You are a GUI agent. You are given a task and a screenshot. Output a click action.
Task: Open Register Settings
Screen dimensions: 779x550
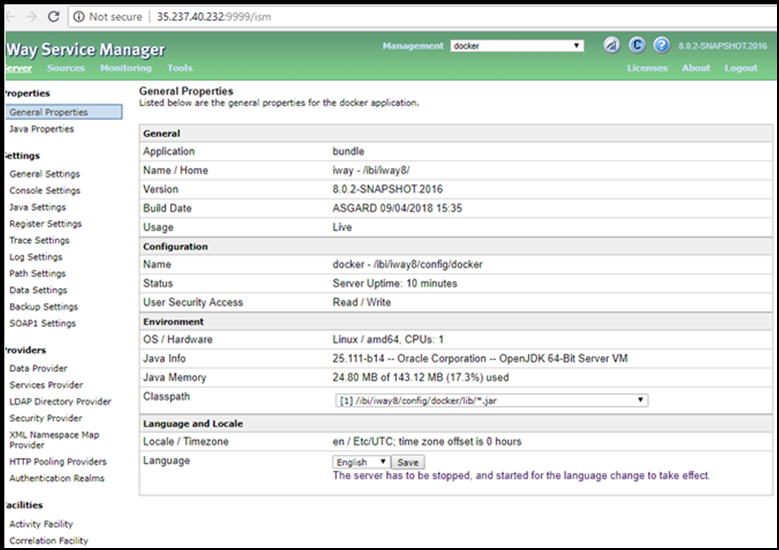coord(46,224)
